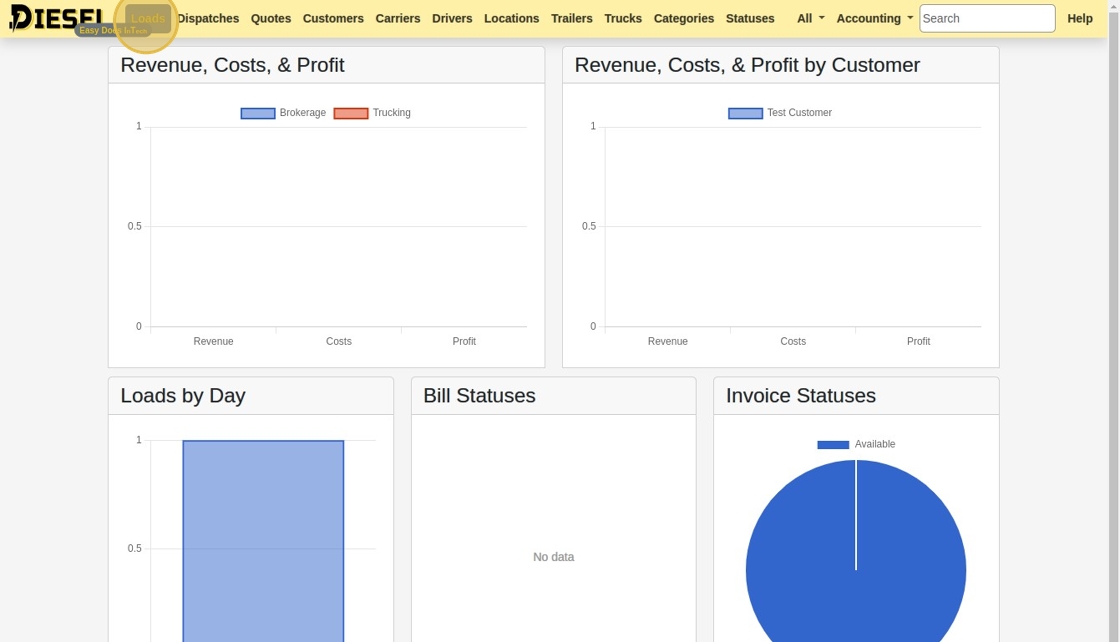Click the 'Loads by Day' heading
Screen dimensions: 1120x642
(x=183, y=396)
